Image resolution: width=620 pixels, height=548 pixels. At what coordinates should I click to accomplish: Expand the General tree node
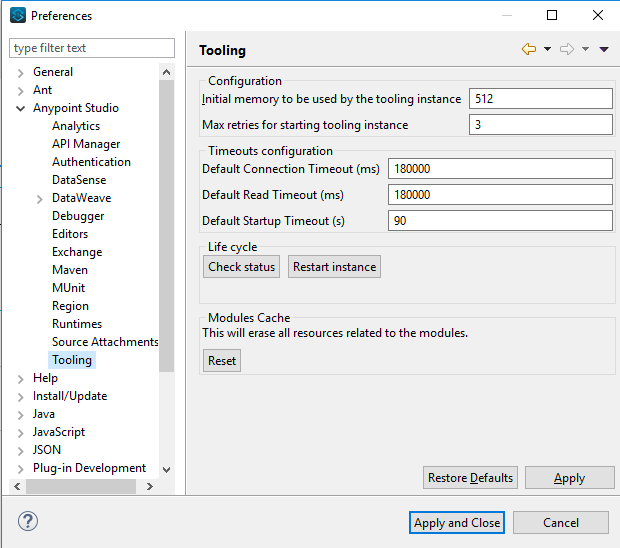(21, 73)
